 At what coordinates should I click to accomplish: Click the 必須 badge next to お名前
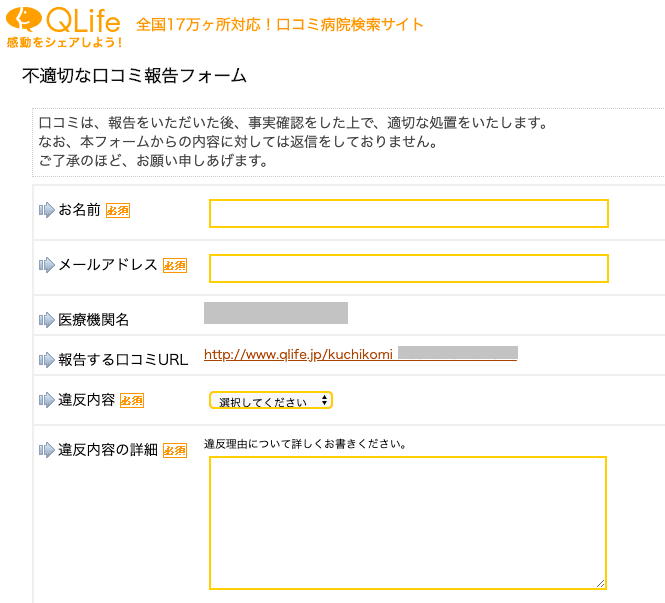(x=117, y=210)
